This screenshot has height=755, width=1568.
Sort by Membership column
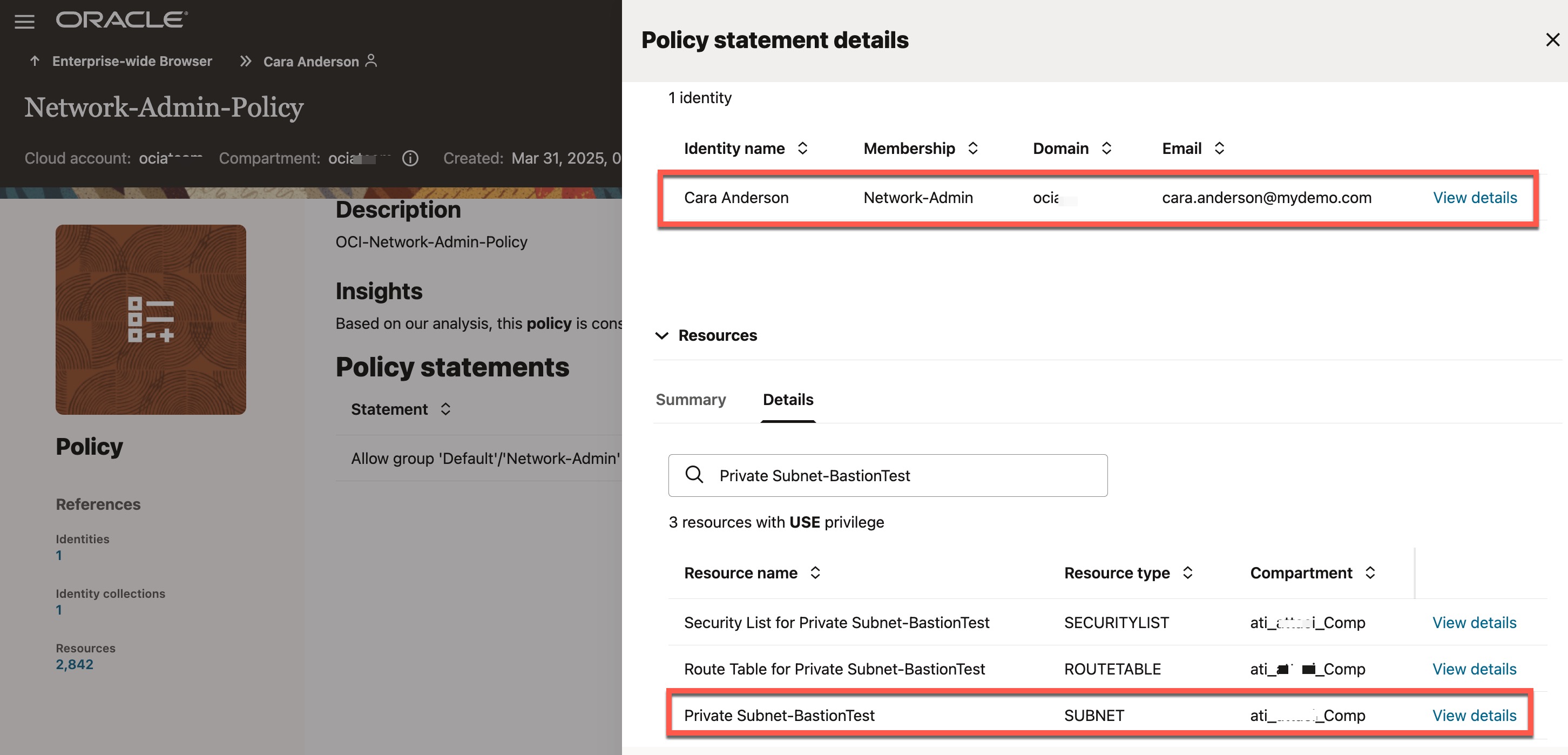tap(972, 148)
